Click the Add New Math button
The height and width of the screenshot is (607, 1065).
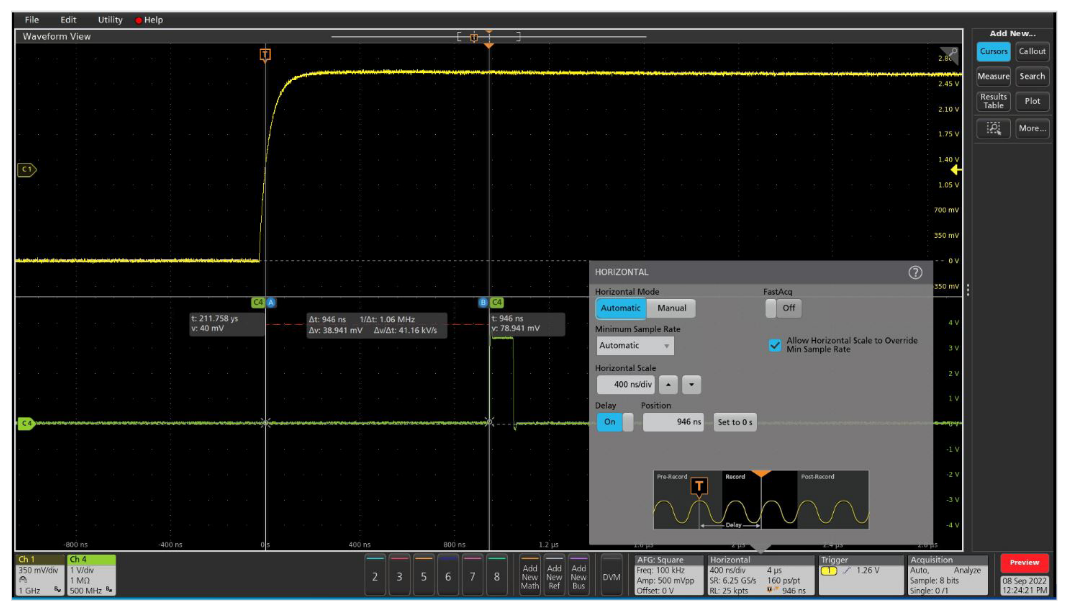tap(530, 576)
